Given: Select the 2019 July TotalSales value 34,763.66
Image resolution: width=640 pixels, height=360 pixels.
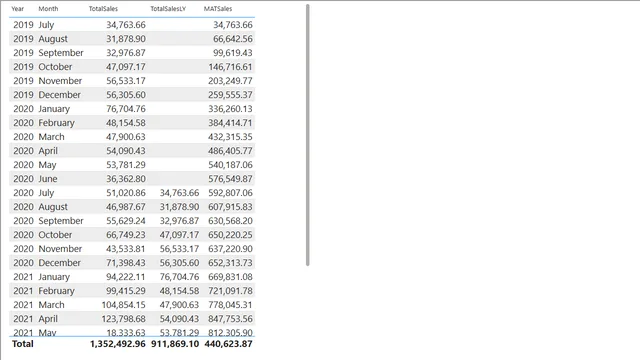Looking at the screenshot, I should point(126,25).
